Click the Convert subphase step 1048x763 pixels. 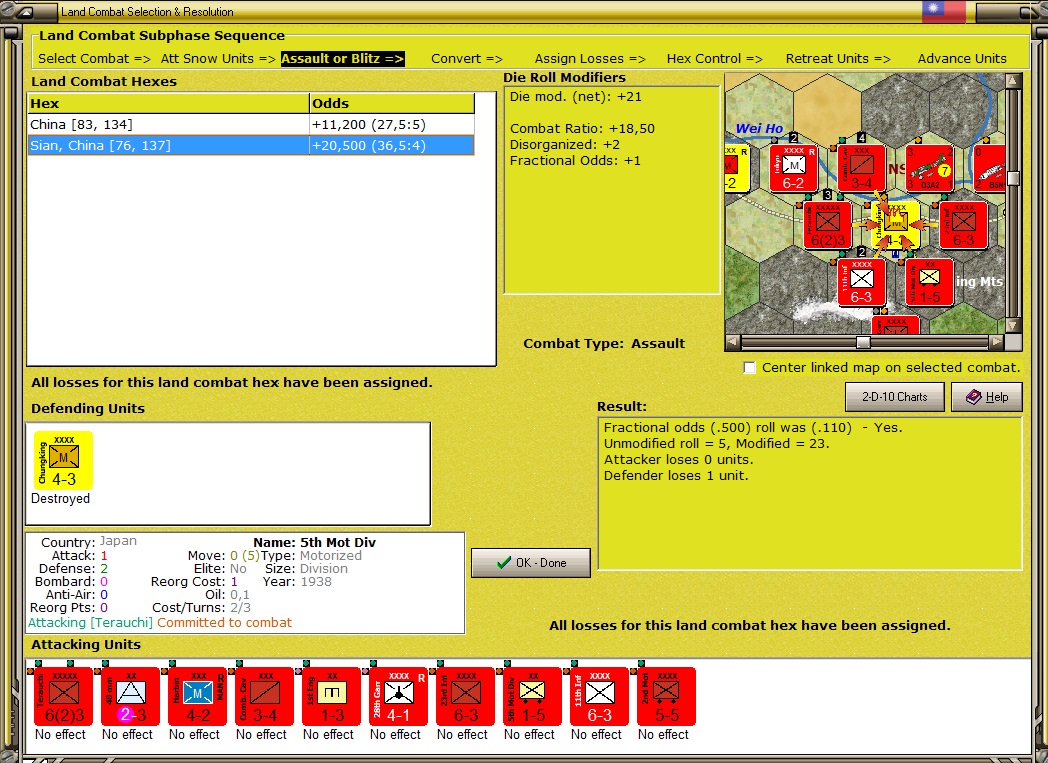tap(467, 58)
